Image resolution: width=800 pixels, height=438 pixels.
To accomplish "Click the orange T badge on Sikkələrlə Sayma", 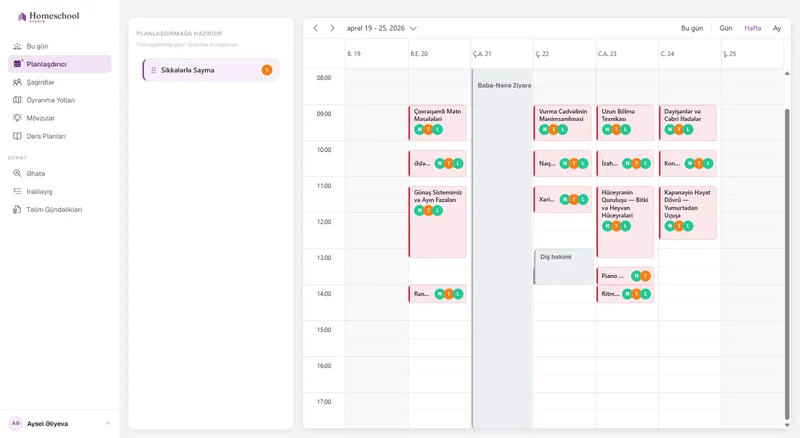I will point(267,70).
